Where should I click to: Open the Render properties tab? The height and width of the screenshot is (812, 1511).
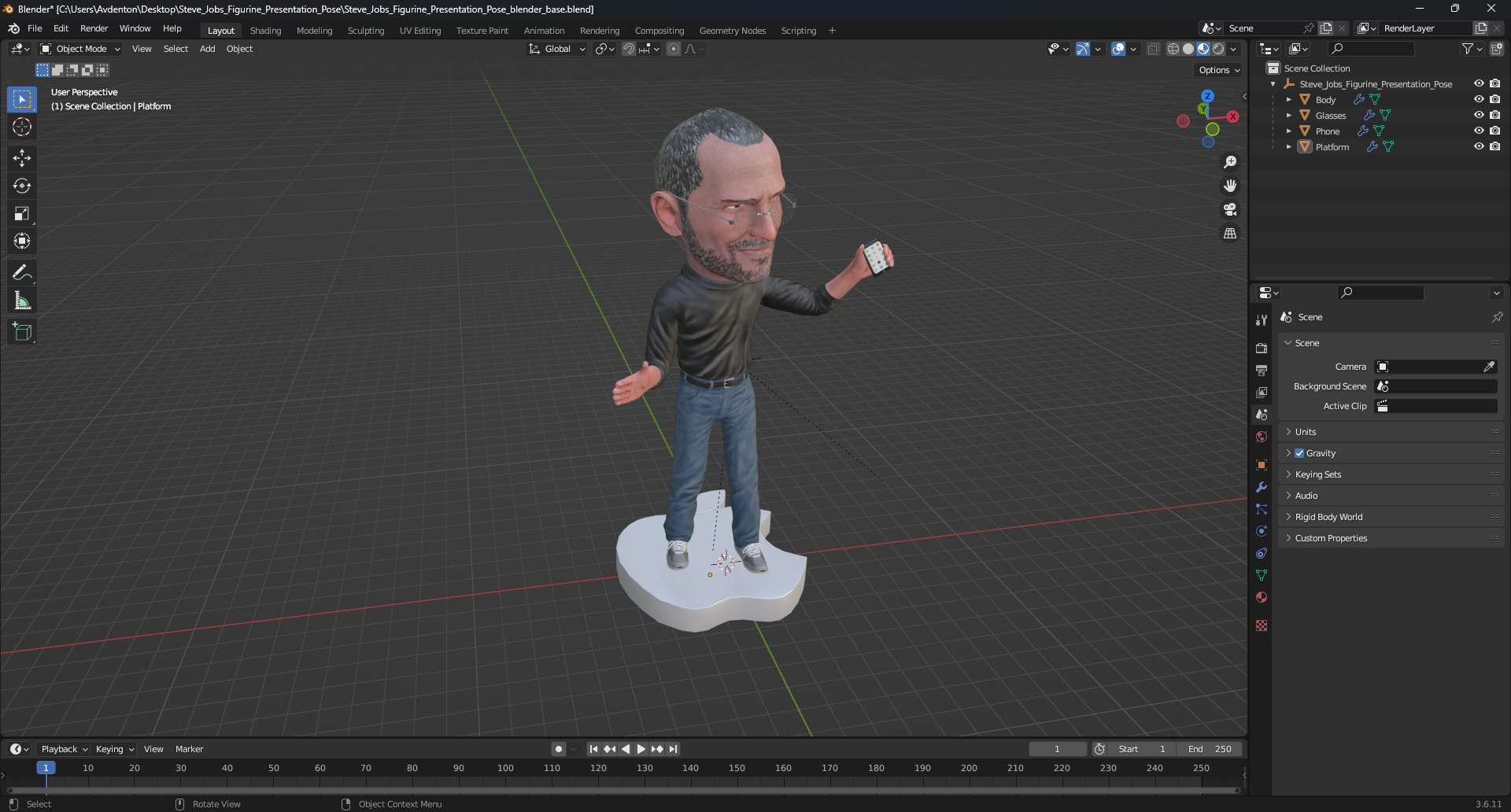pyautogui.click(x=1262, y=348)
